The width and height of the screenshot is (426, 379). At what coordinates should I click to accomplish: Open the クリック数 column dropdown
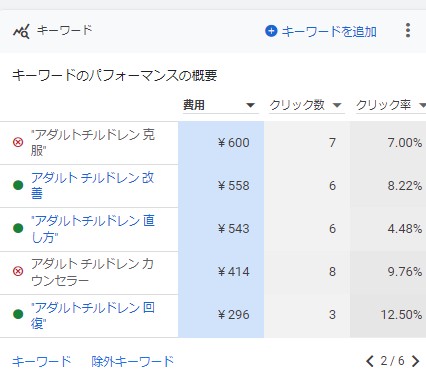(x=337, y=105)
